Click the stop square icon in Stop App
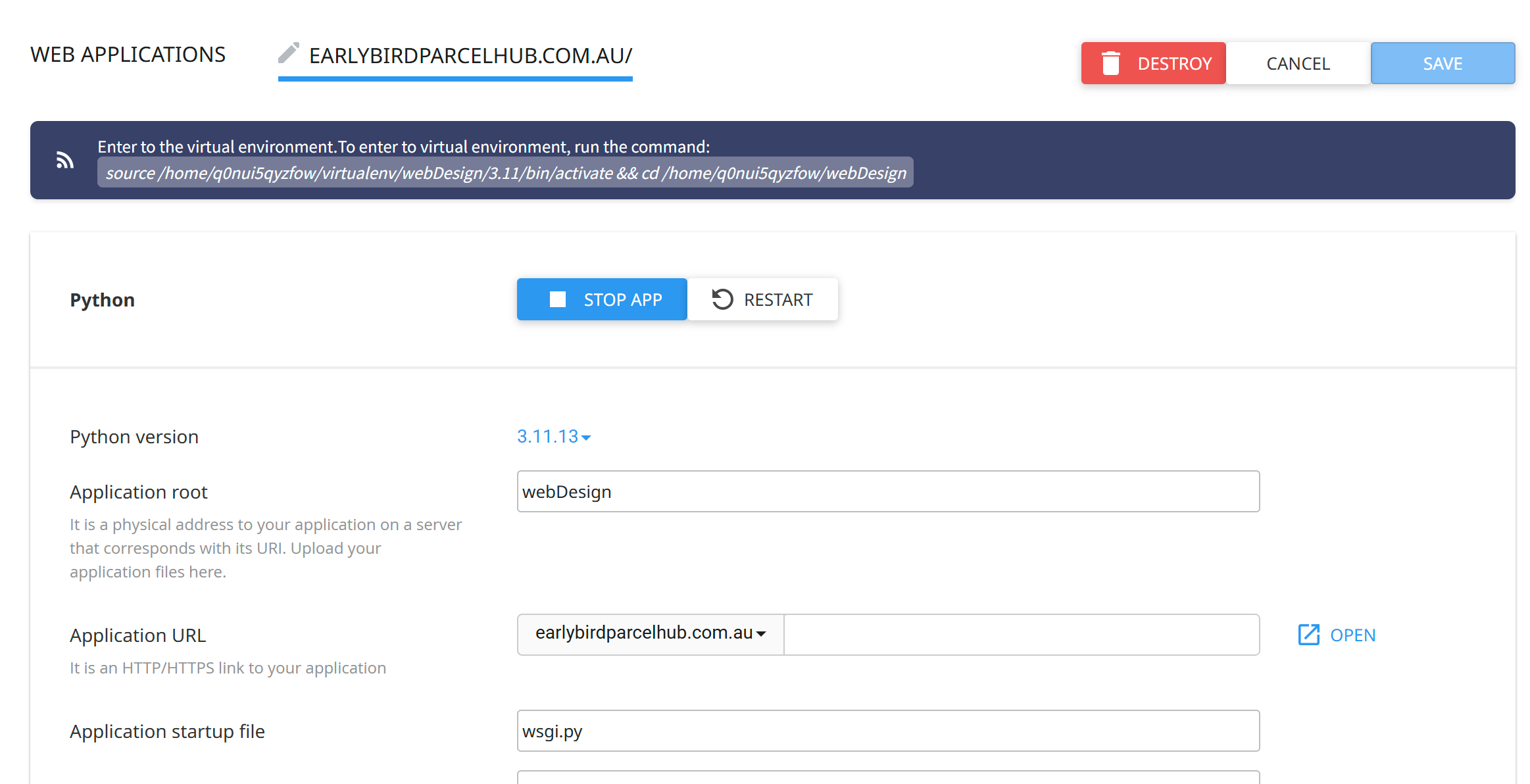The image size is (1530, 784). click(558, 300)
